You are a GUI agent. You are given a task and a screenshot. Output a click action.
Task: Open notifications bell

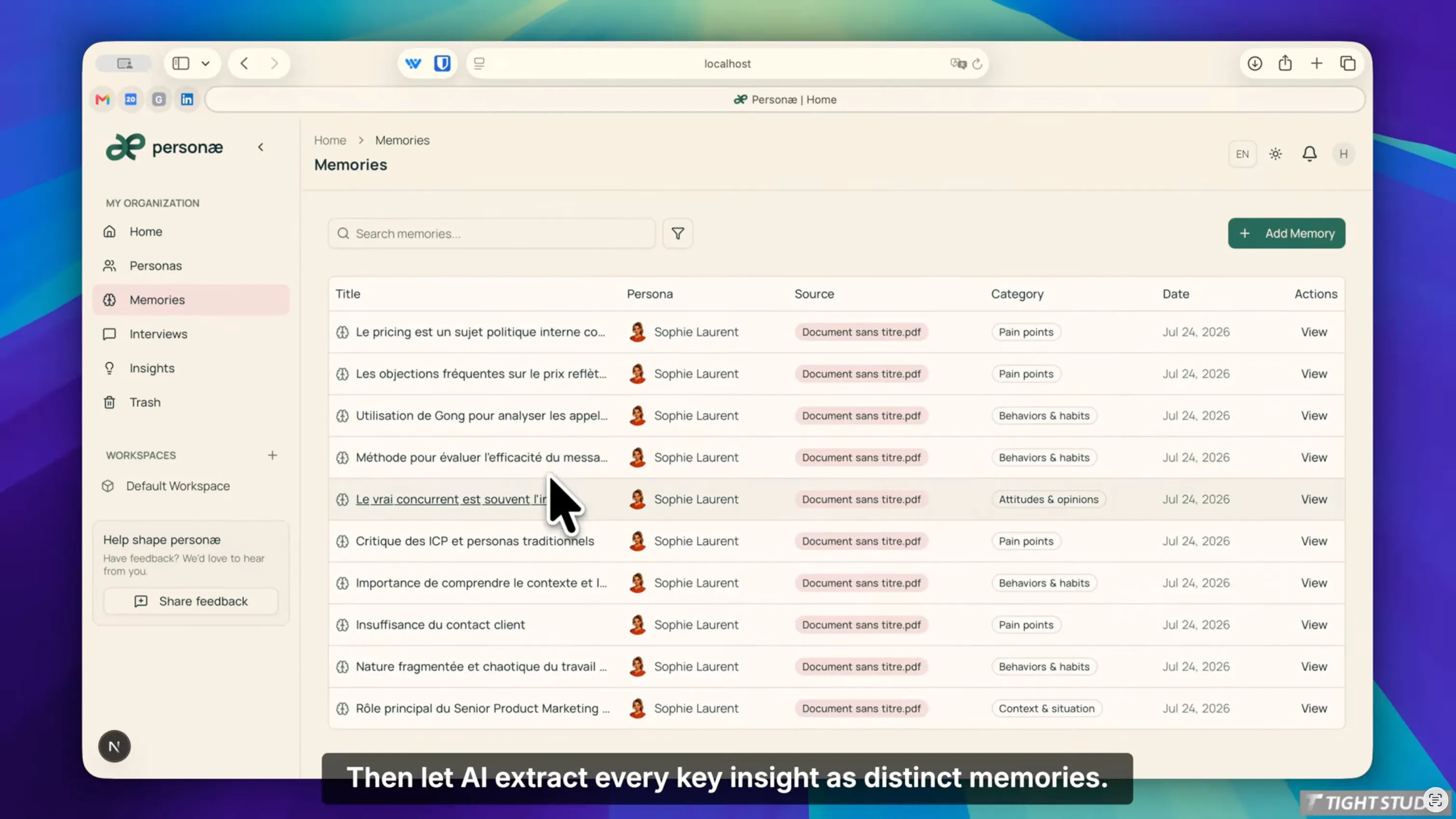pyautogui.click(x=1310, y=154)
